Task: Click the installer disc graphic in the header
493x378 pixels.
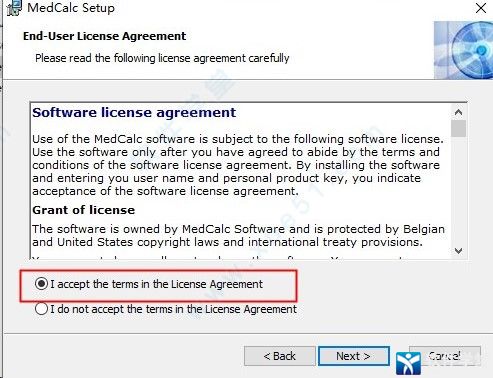Action: point(463,50)
